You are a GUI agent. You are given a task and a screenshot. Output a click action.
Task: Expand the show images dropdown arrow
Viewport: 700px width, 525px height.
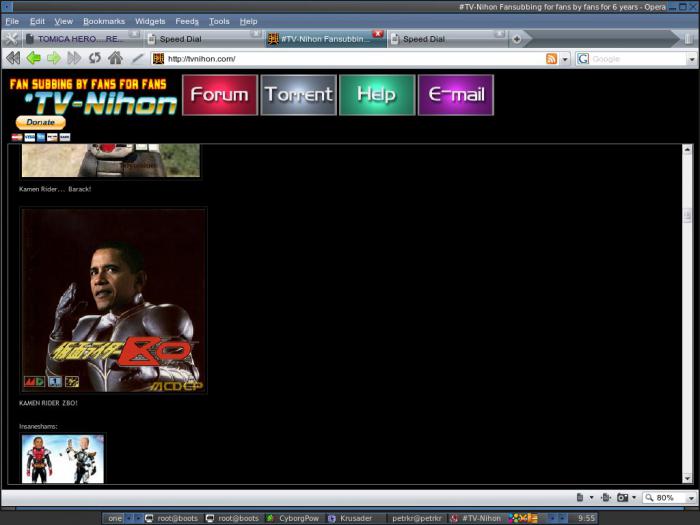(x=634, y=497)
